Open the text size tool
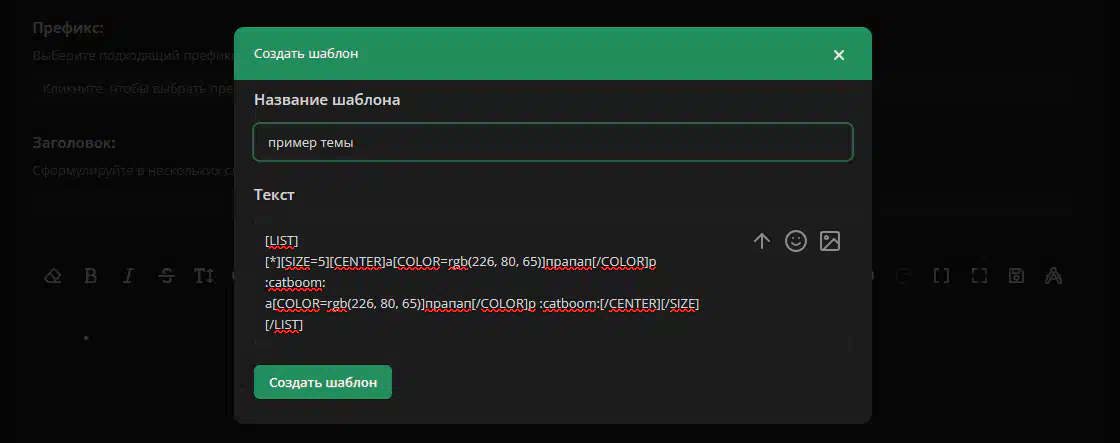The width and height of the screenshot is (1120, 443). [203, 276]
